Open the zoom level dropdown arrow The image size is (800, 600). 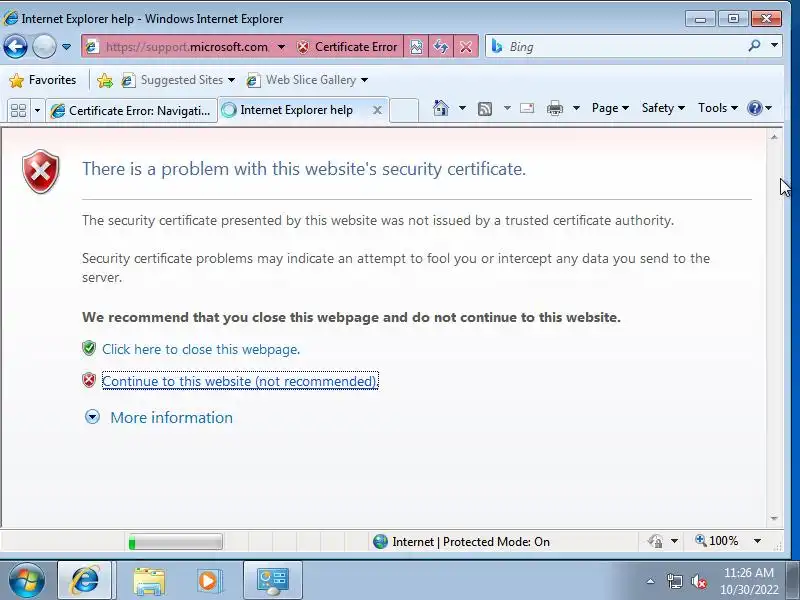pyautogui.click(x=758, y=541)
